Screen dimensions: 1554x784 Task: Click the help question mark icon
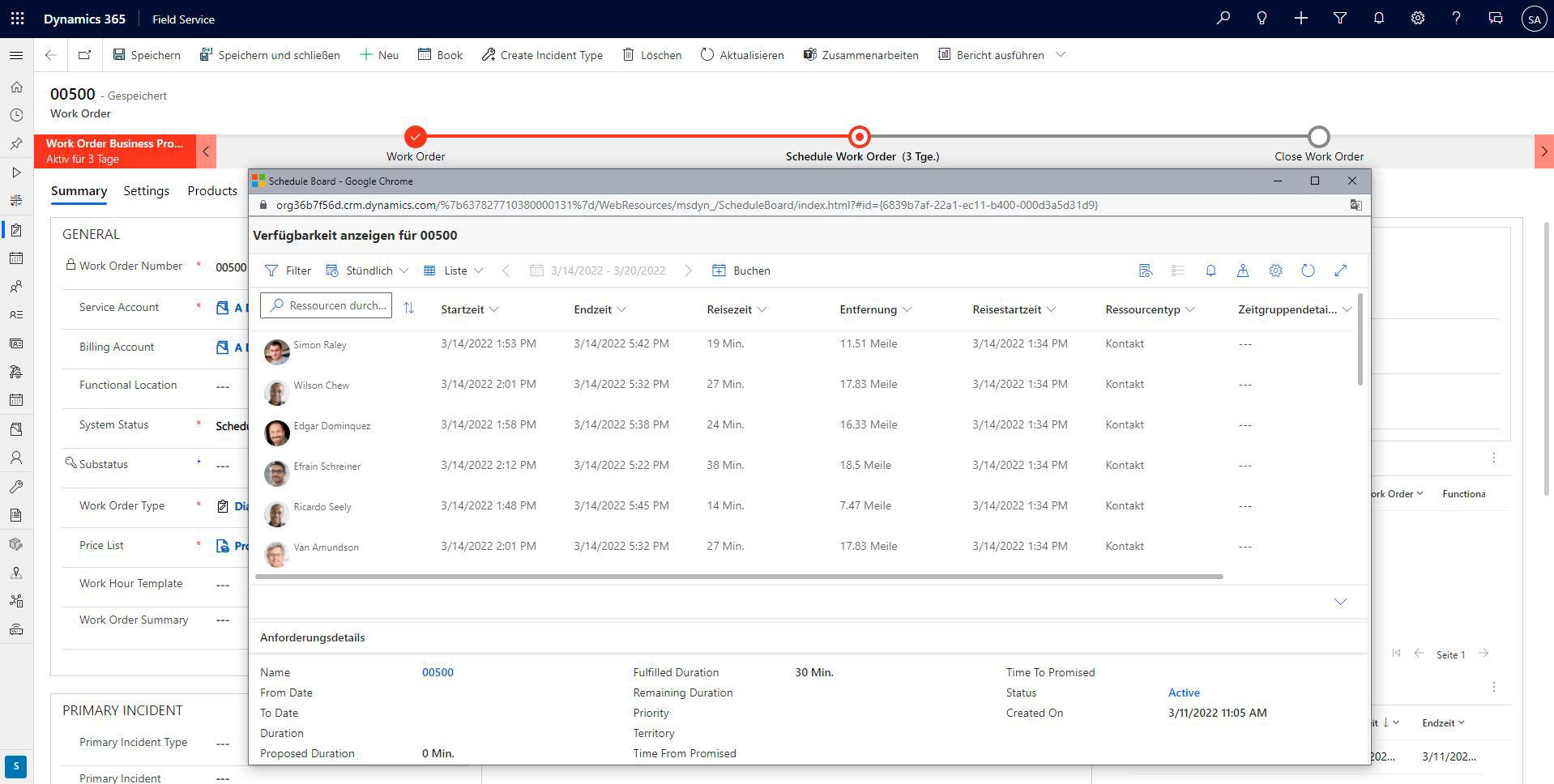pos(1456,19)
